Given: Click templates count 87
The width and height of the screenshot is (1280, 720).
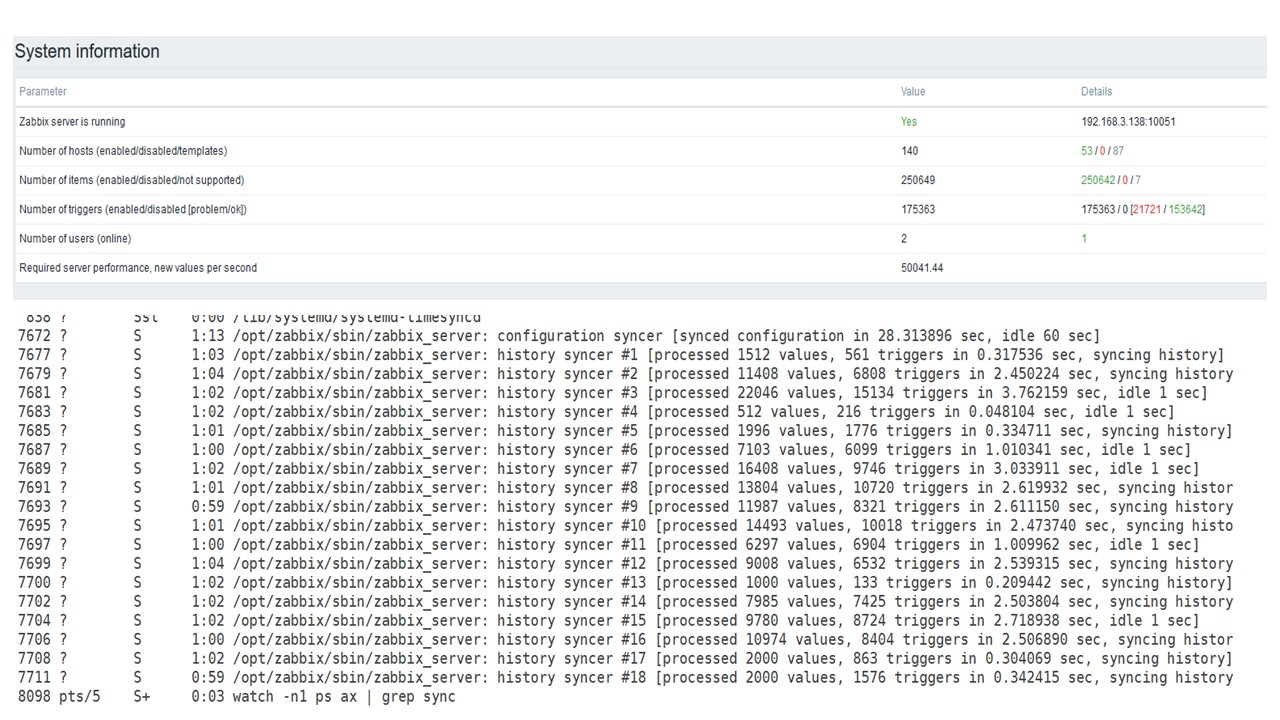Looking at the screenshot, I should (1118, 151).
